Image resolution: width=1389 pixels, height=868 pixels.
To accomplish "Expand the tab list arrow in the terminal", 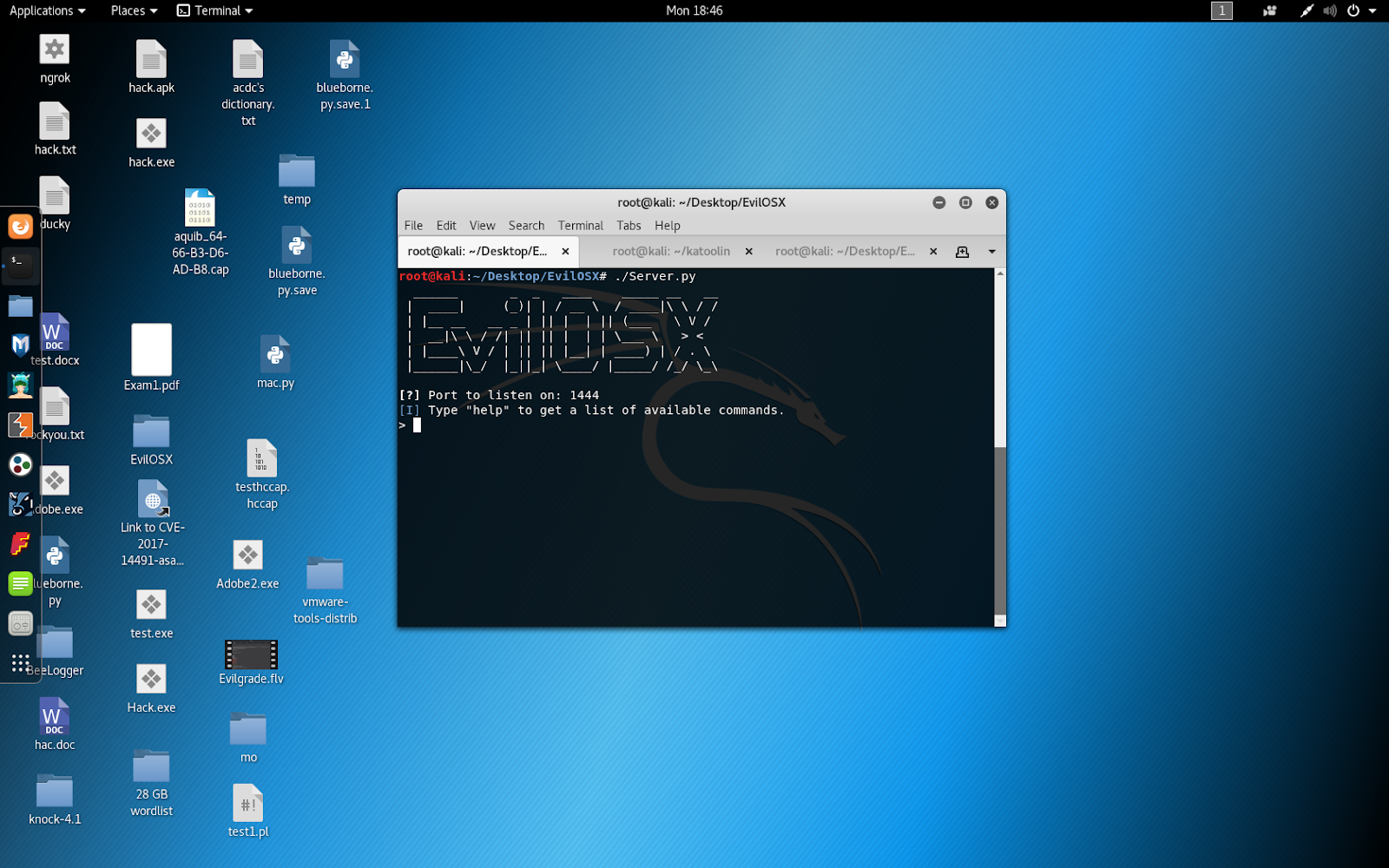I will [x=992, y=251].
